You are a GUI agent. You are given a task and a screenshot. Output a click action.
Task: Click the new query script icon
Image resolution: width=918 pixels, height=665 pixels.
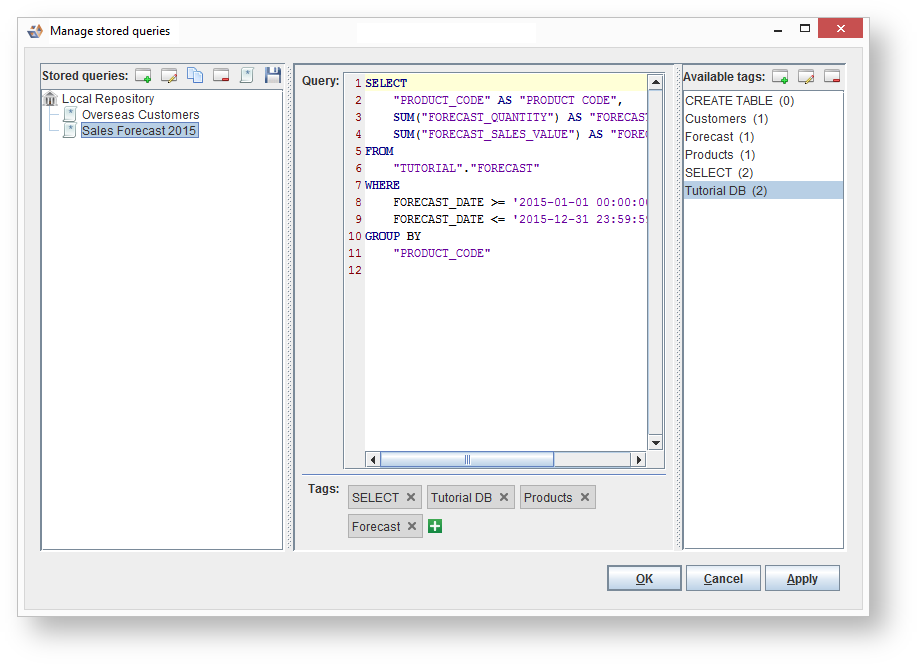click(x=247, y=76)
